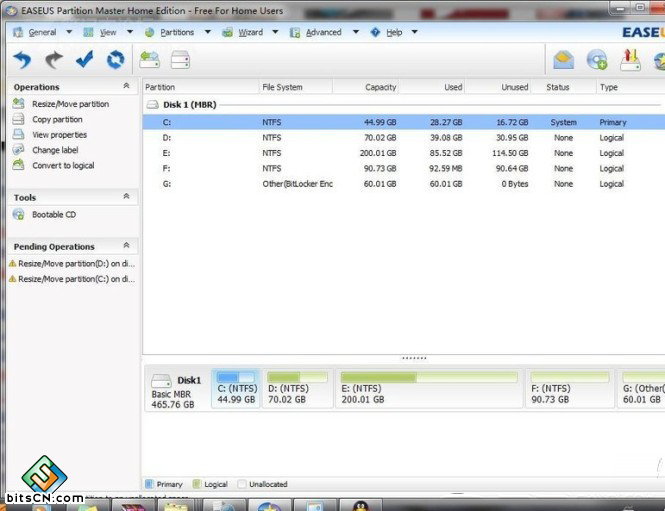This screenshot has width=665, height=511.
Task: Click penguin QQ icon in taskbar
Action: (360, 505)
